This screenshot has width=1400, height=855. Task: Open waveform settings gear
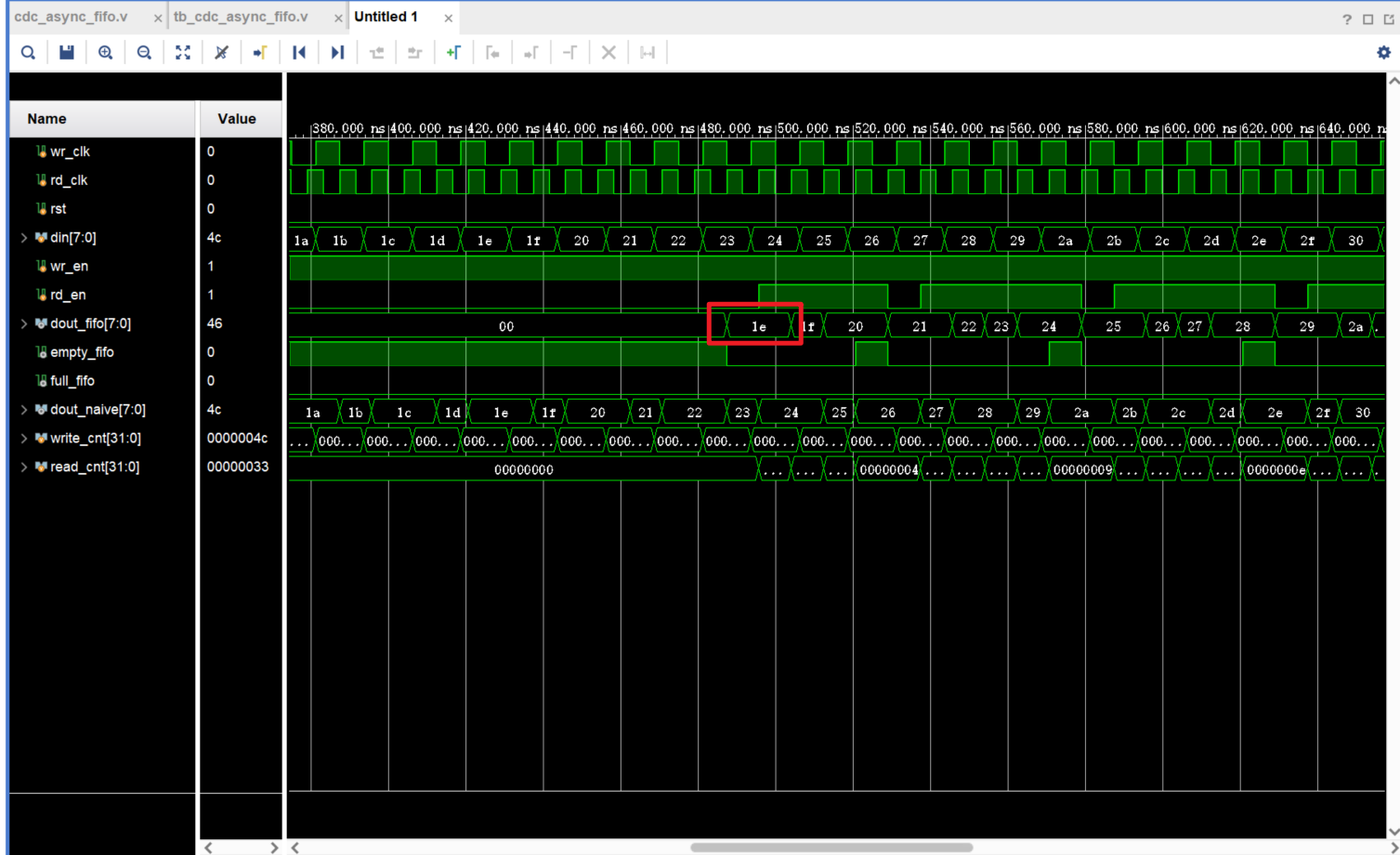[1383, 53]
